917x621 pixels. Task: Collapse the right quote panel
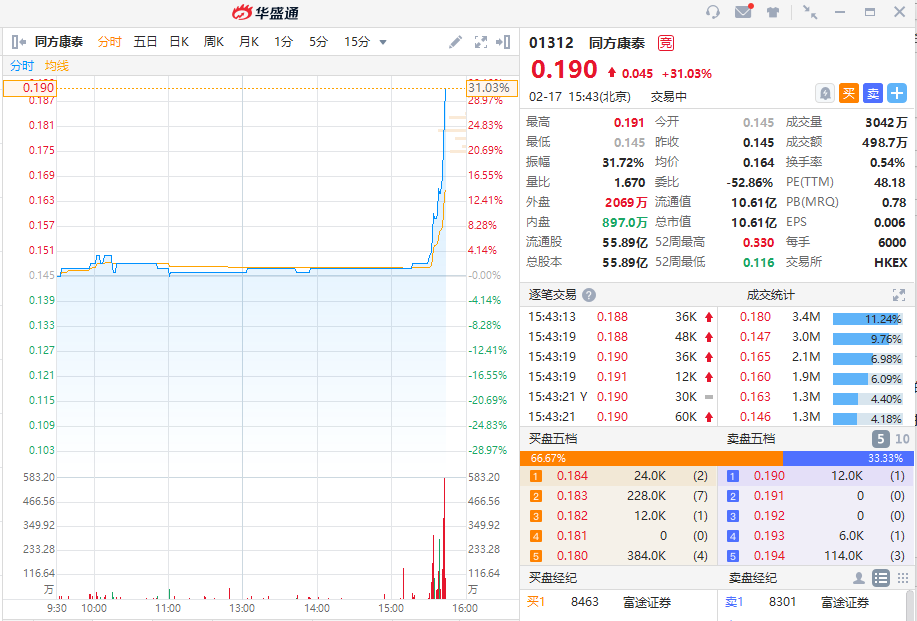(503, 42)
